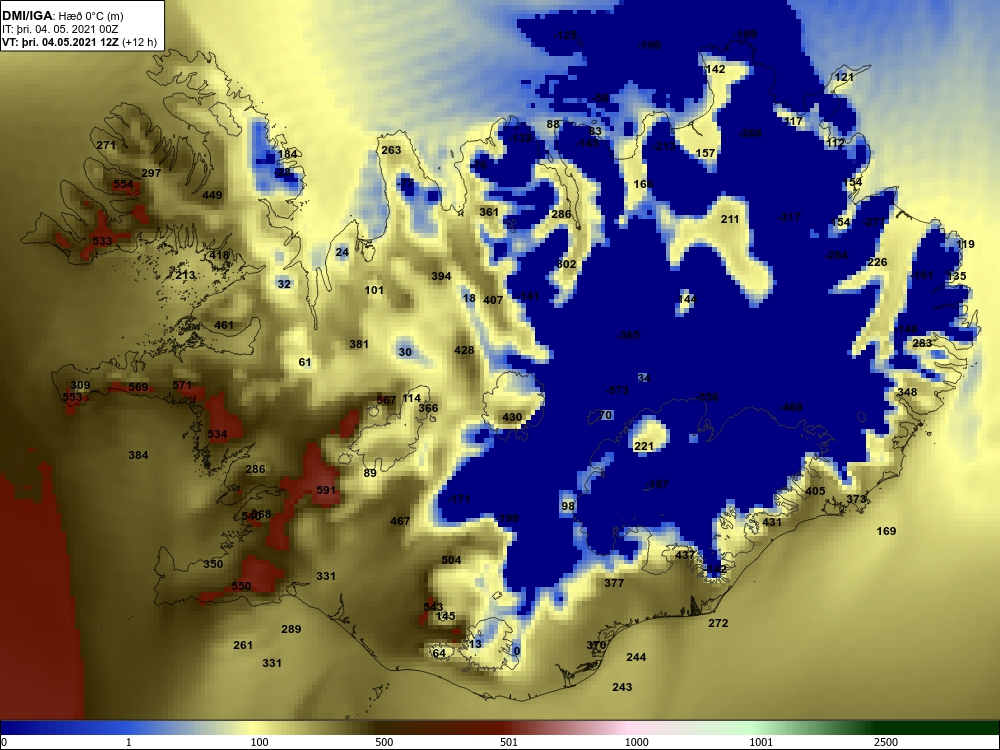Select the map value '394'
Viewport: 1000px width, 750px height.
coord(441,276)
